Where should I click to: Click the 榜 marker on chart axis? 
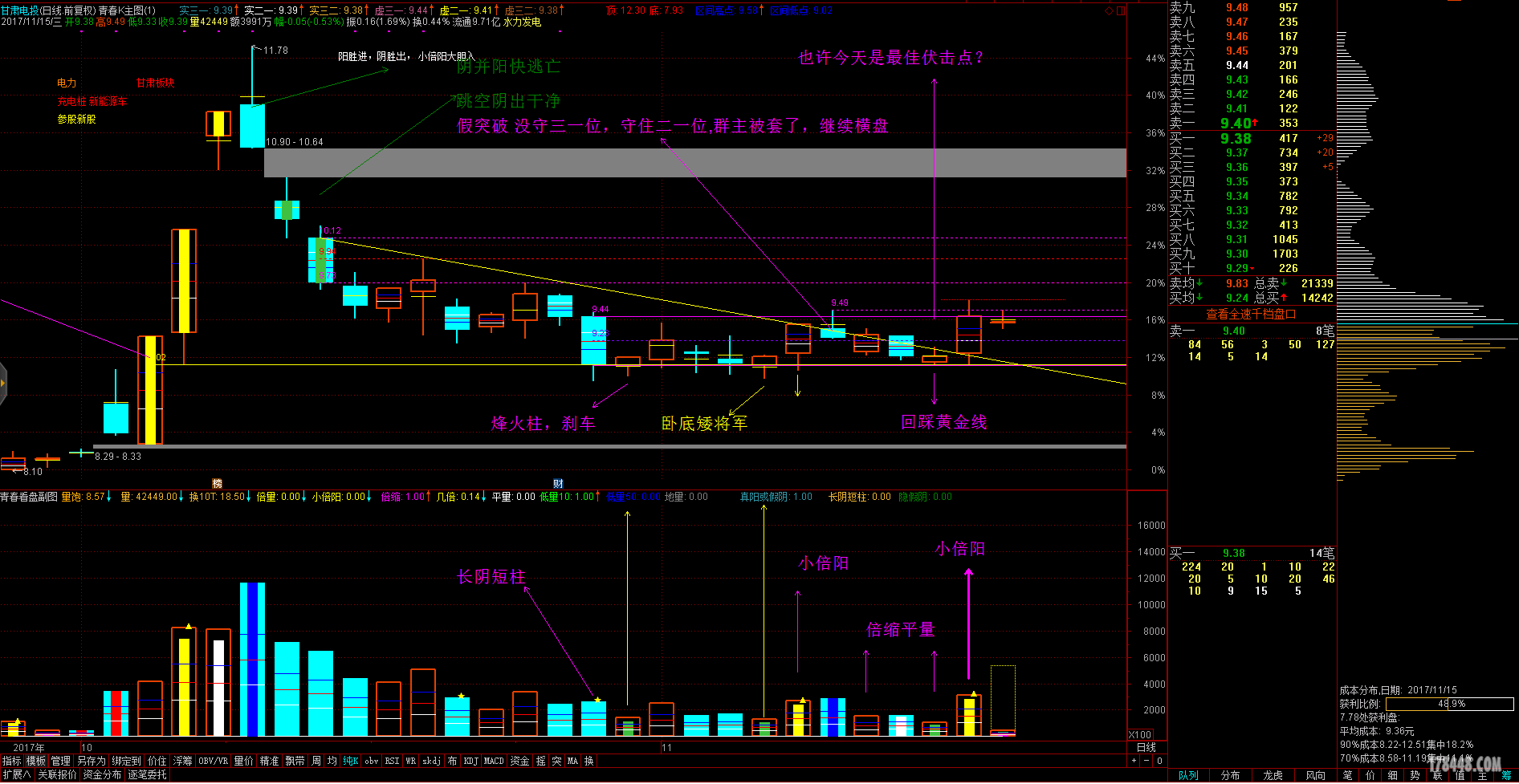pos(217,483)
